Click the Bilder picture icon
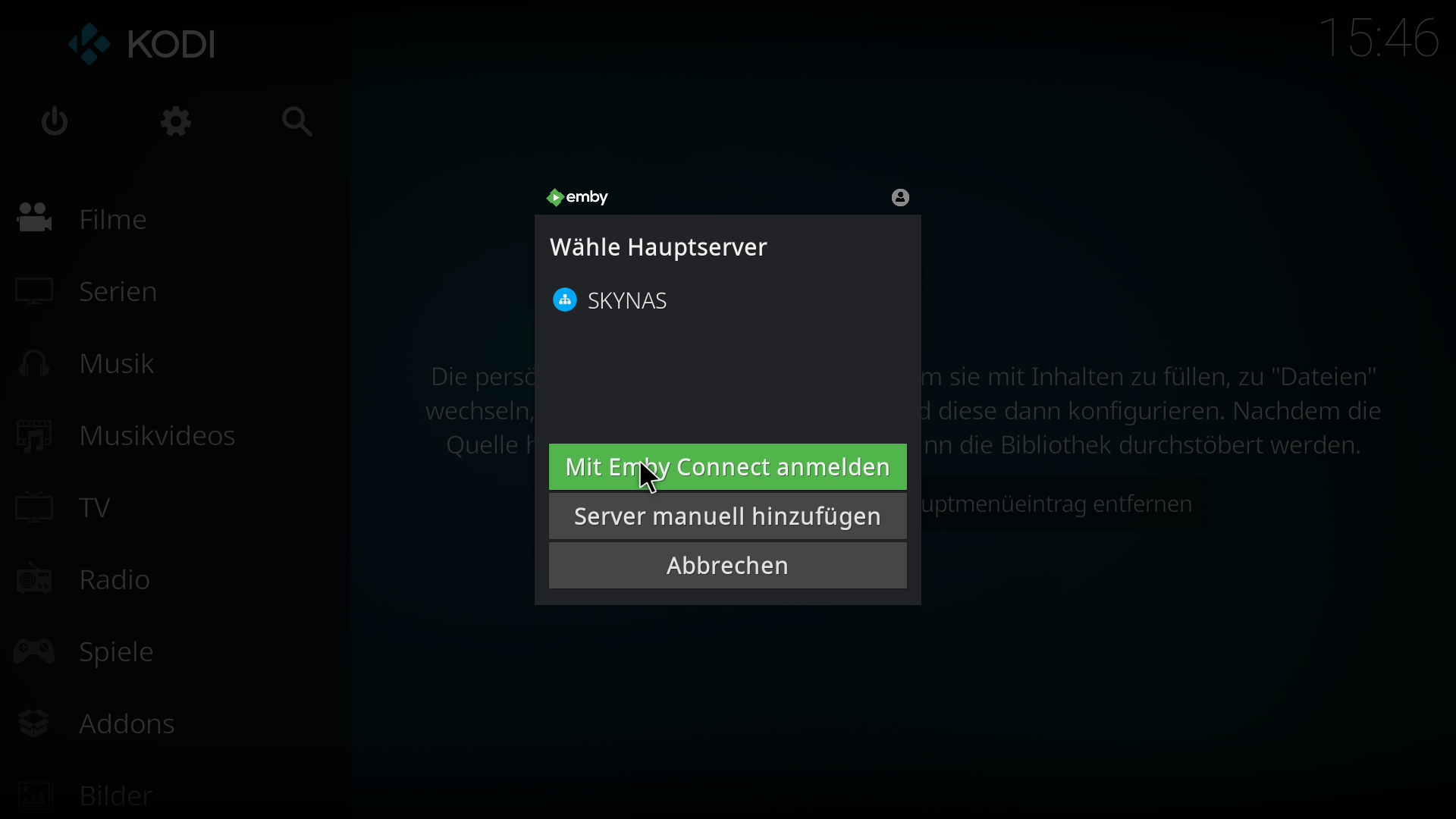 tap(34, 795)
